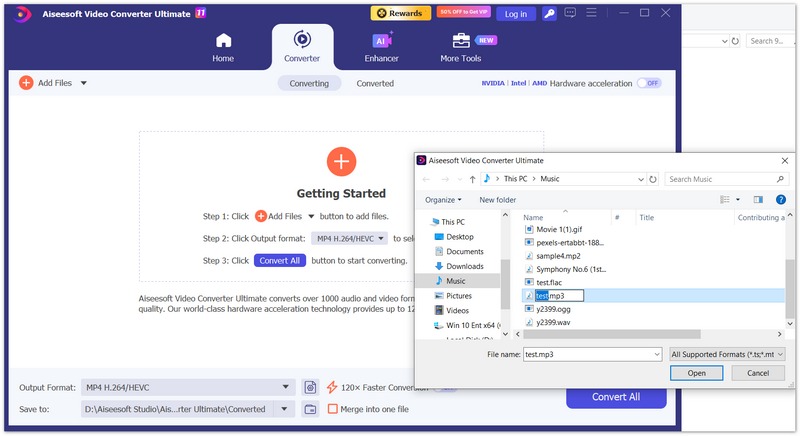Open Recent locations dropdown in file dialog
The width and height of the screenshot is (800, 436).
click(x=460, y=179)
